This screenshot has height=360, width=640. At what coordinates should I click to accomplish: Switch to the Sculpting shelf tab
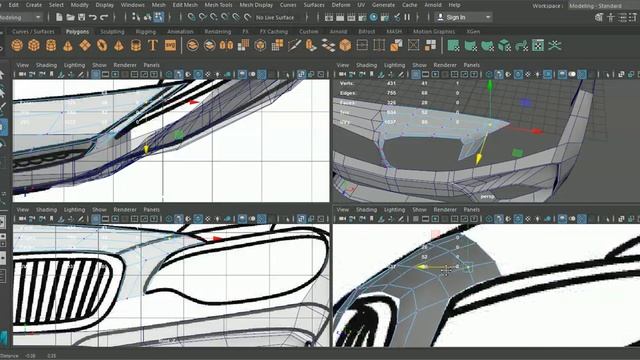[x=112, y=31]
